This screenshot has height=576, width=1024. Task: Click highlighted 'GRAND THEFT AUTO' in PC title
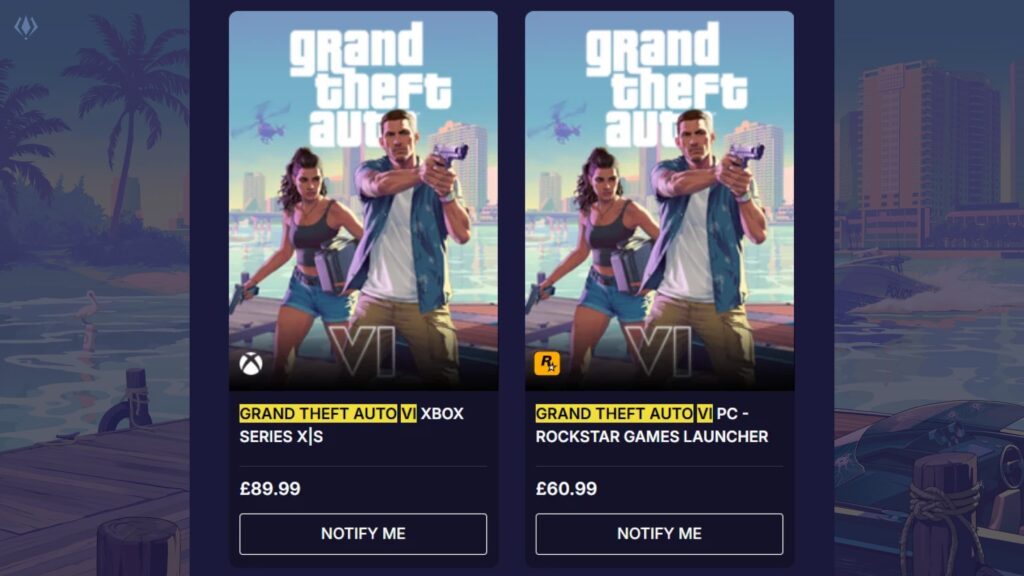click(x=615, y=413)
